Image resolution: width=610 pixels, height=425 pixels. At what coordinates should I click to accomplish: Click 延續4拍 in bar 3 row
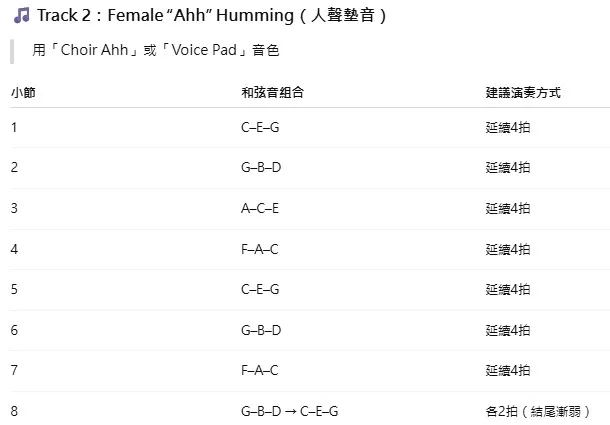(x=508, y=208)
